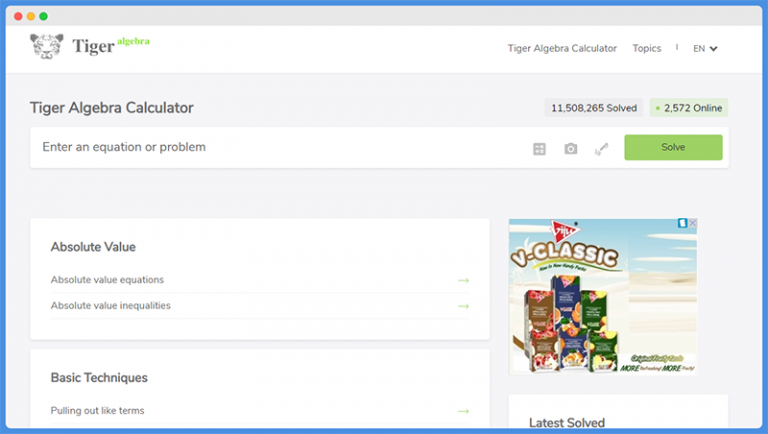Click the ad info icon on banner
This screenshot has height=434, width=768.
coord(682,223)
